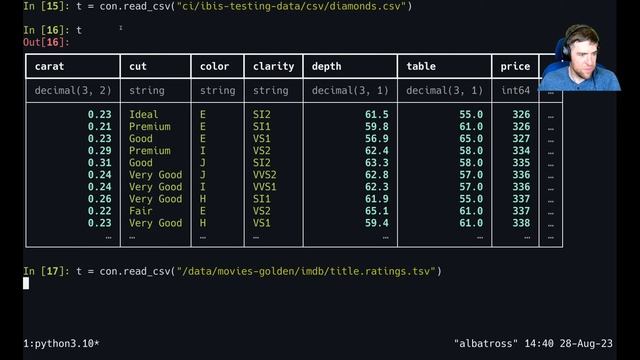The image size is (640, 360).
Task: Click price value 335
Action: pos(521,162)
